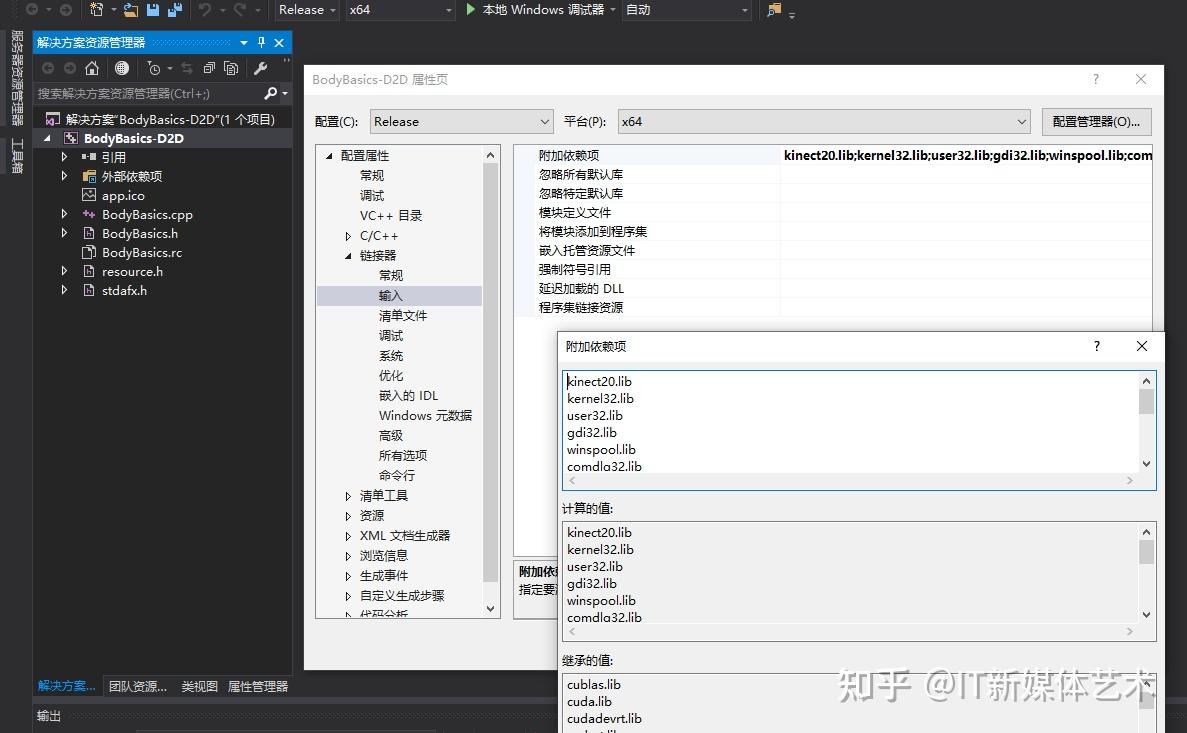Click the Pending Changes clock filter icon
Screen dimensions: 1187x733
click(x=155, y=68)
